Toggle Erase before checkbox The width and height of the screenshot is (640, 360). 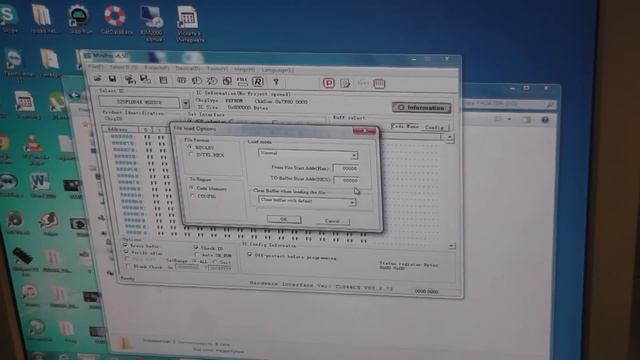click(x=125, y=245)
